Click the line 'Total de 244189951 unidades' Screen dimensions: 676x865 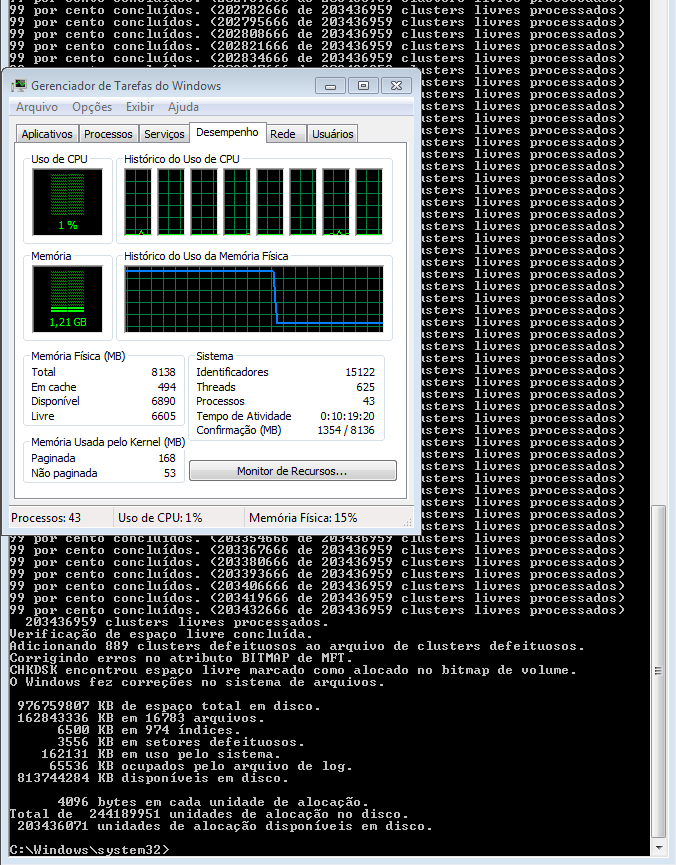point(209,814)
